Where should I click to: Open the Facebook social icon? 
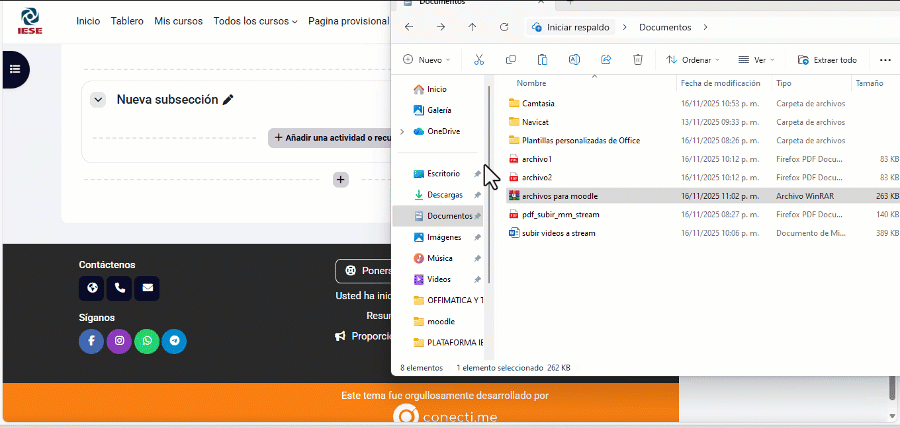(x=91, y=341)
